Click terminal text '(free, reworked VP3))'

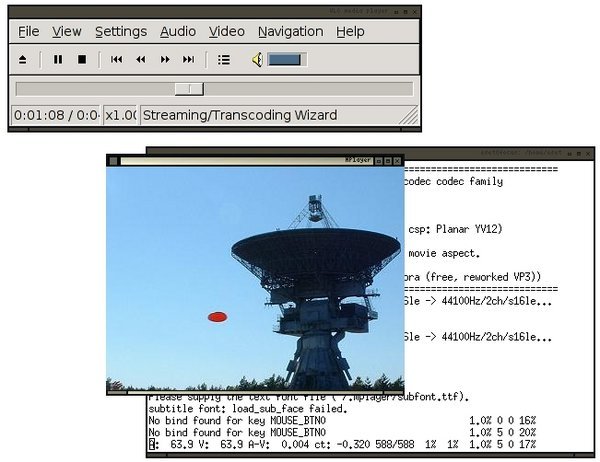[483, 277]
